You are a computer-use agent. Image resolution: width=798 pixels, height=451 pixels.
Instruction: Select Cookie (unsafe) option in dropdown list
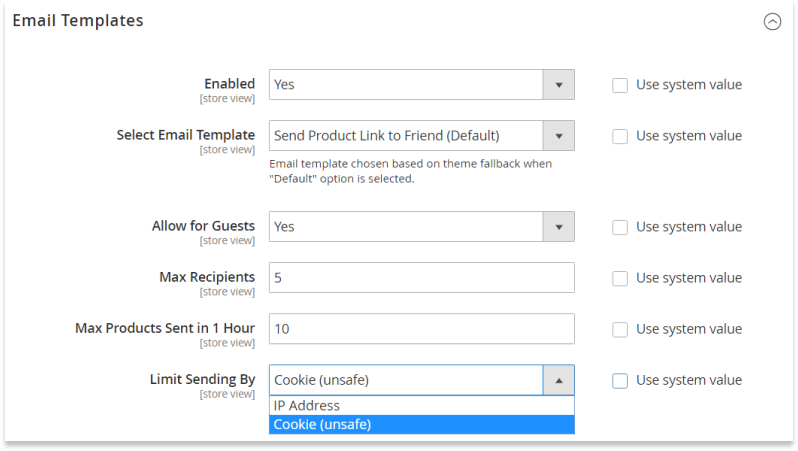[x=422, y=425]
